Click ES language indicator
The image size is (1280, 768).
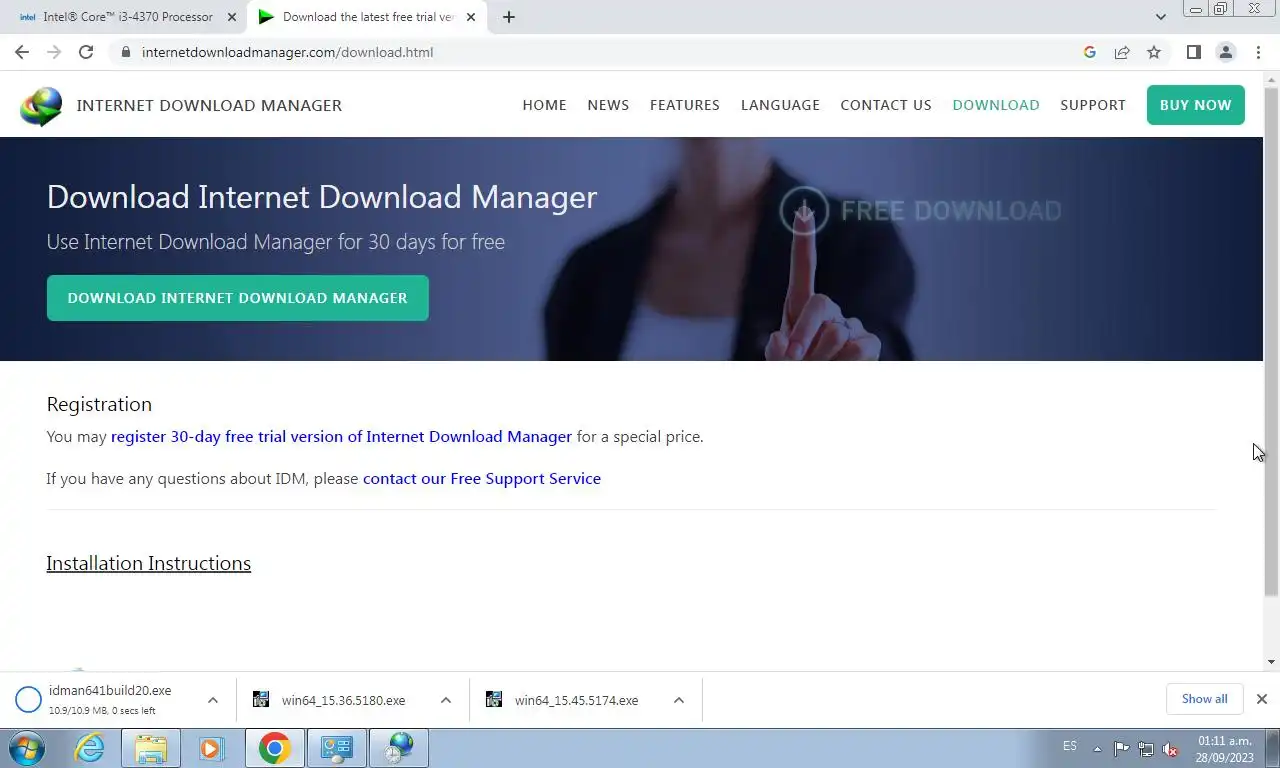(1070, 747)
